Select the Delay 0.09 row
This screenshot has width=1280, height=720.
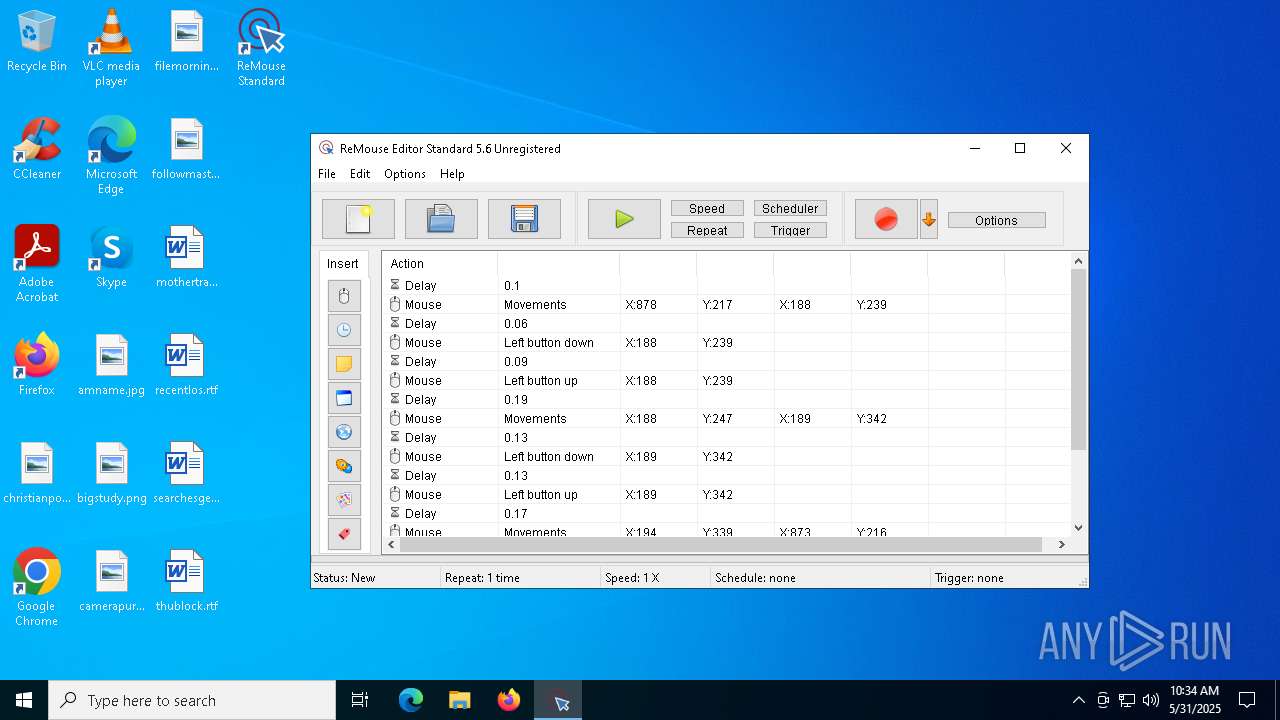[x=726, y=362]
